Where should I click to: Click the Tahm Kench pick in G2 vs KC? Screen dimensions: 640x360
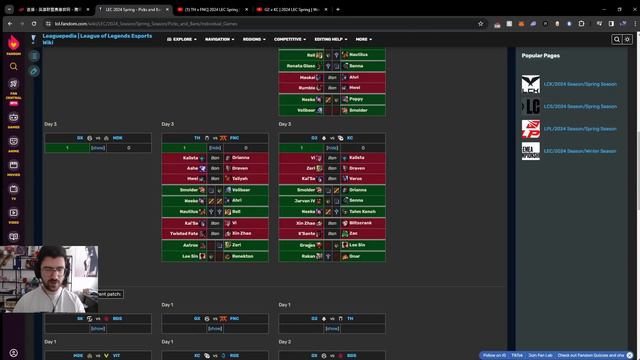click(x=363, y=211)
